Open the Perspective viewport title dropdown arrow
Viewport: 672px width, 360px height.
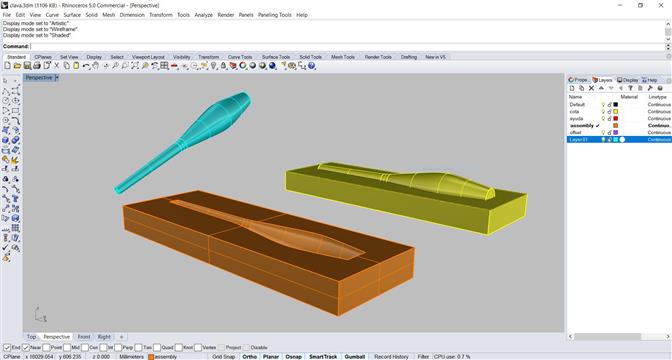point(57,78)
